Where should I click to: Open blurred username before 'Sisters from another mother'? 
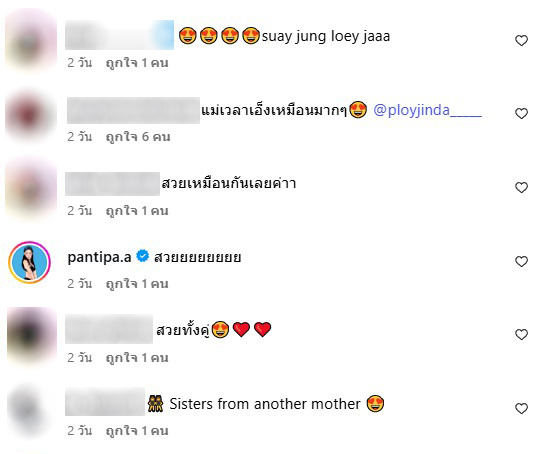[105, 401]
